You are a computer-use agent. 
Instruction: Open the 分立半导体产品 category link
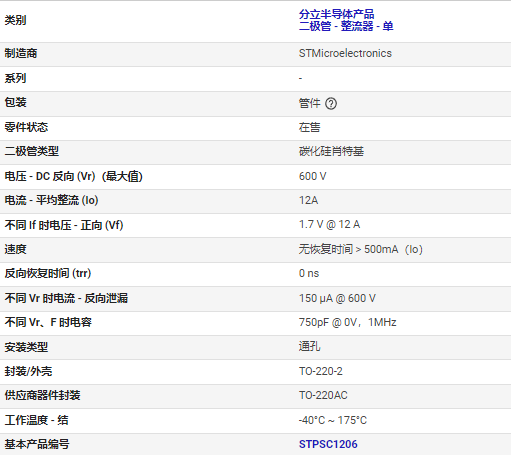(x=336, y=14)
